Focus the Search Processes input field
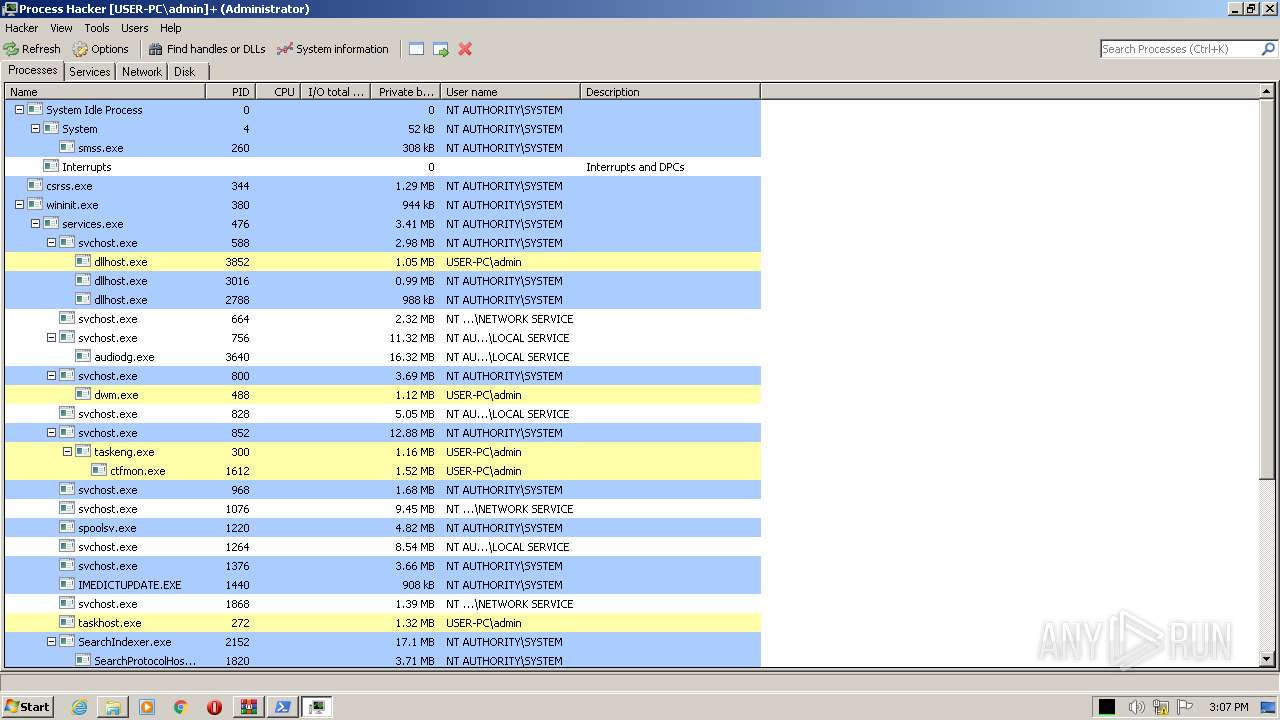Image resolution: width=1280 pixels, height=720 pixels. coord(1179,49)
